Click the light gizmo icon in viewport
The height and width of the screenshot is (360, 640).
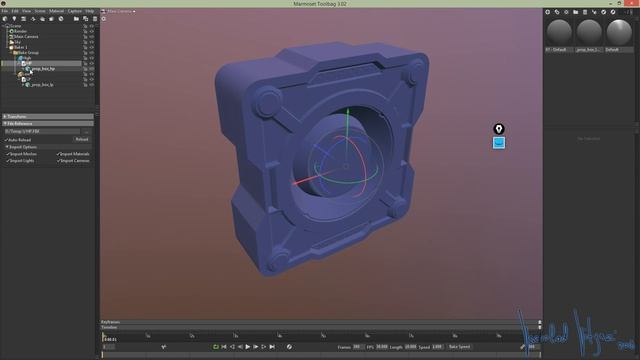(499, 129)
